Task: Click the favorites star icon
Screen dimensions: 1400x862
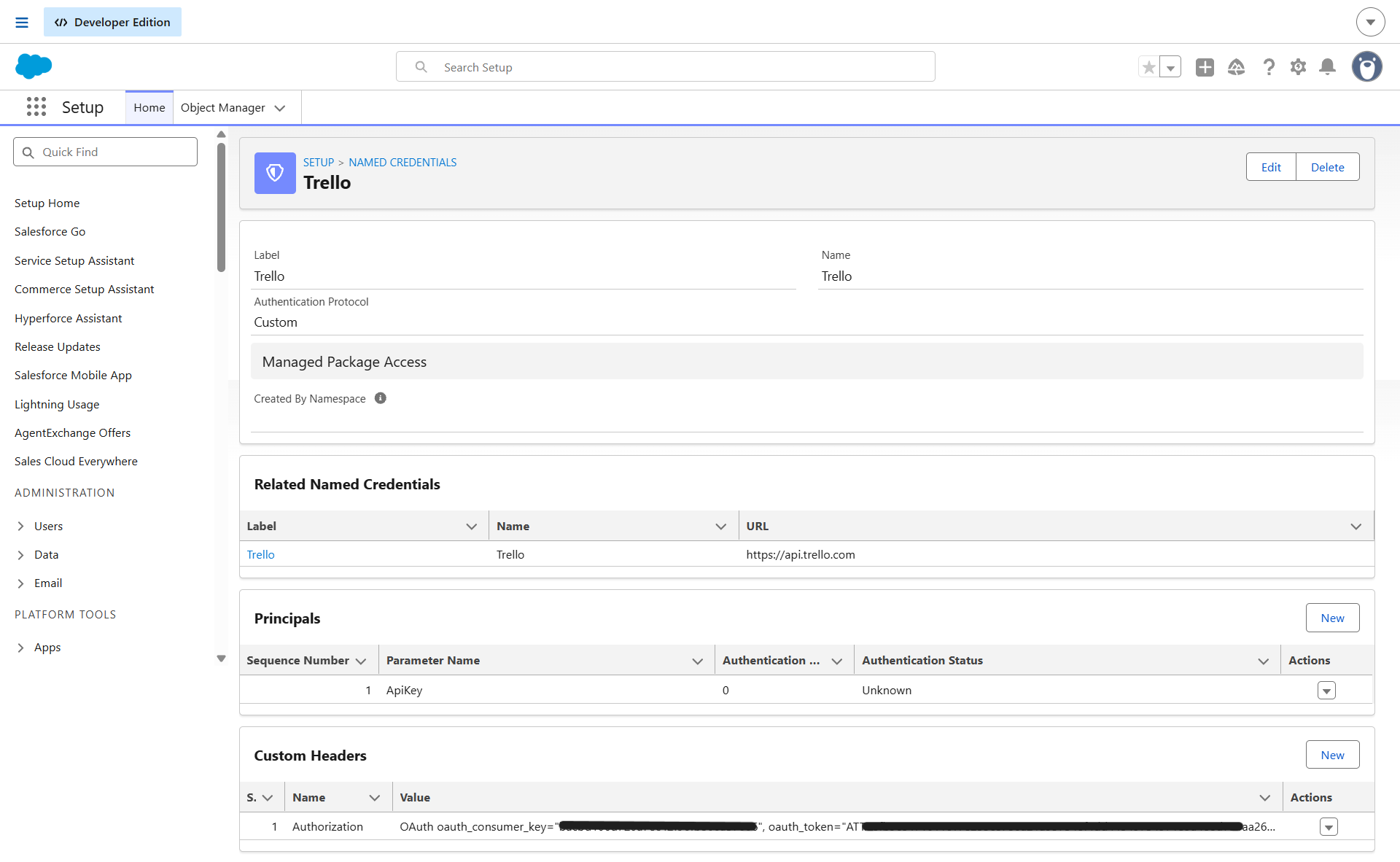Action: point(1149,67)
